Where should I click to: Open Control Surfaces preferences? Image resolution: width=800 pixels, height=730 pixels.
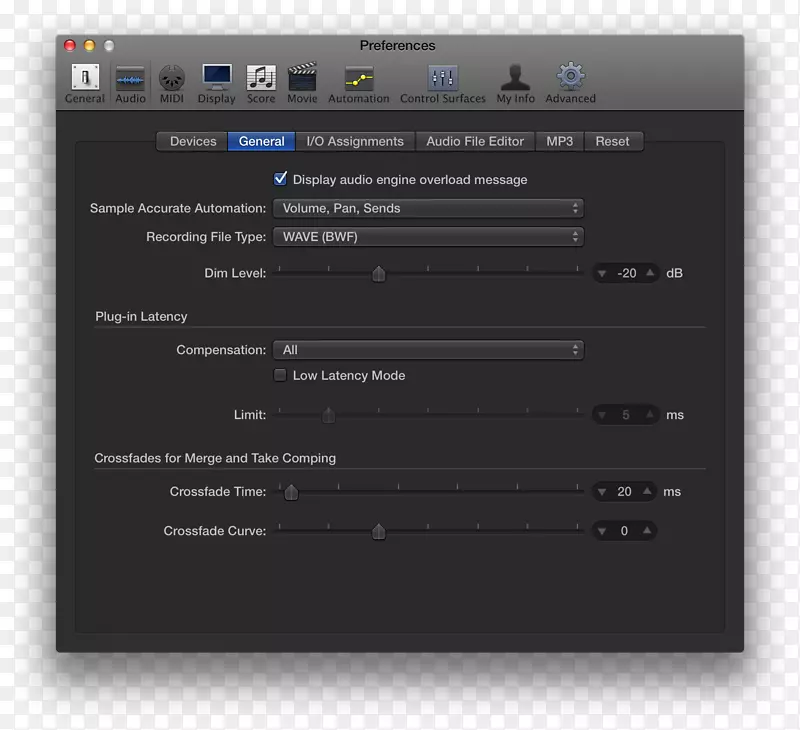442,80
